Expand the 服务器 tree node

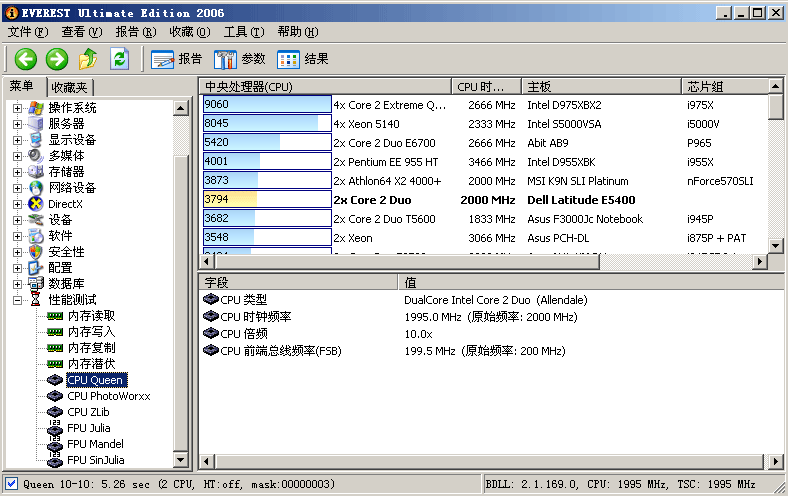click(18, 124)
